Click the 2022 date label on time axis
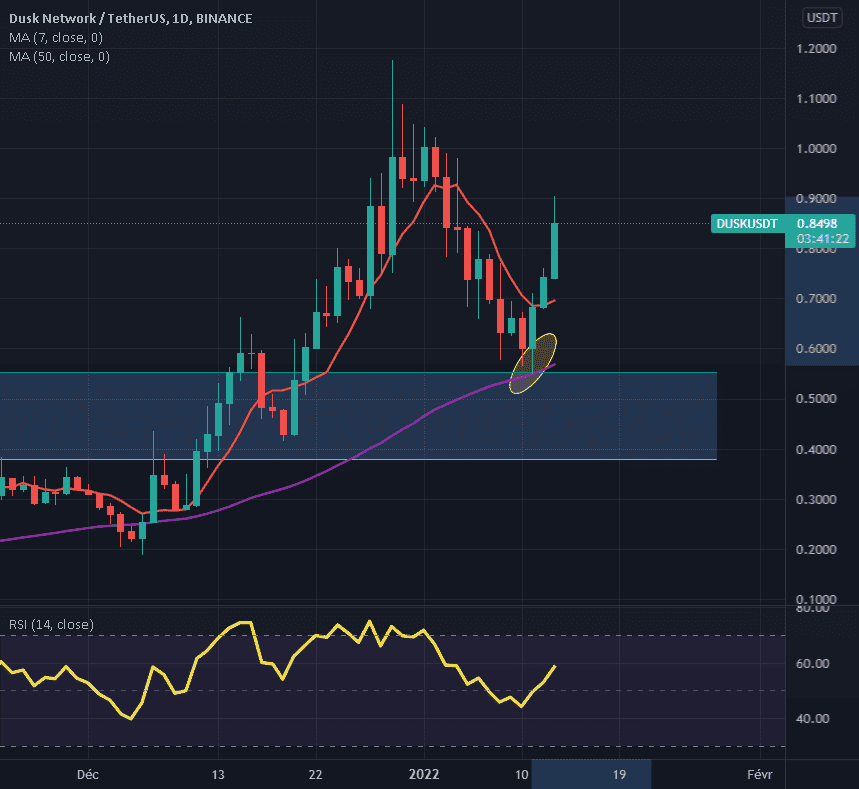859x789 pixels. click(x=424, y=774)
